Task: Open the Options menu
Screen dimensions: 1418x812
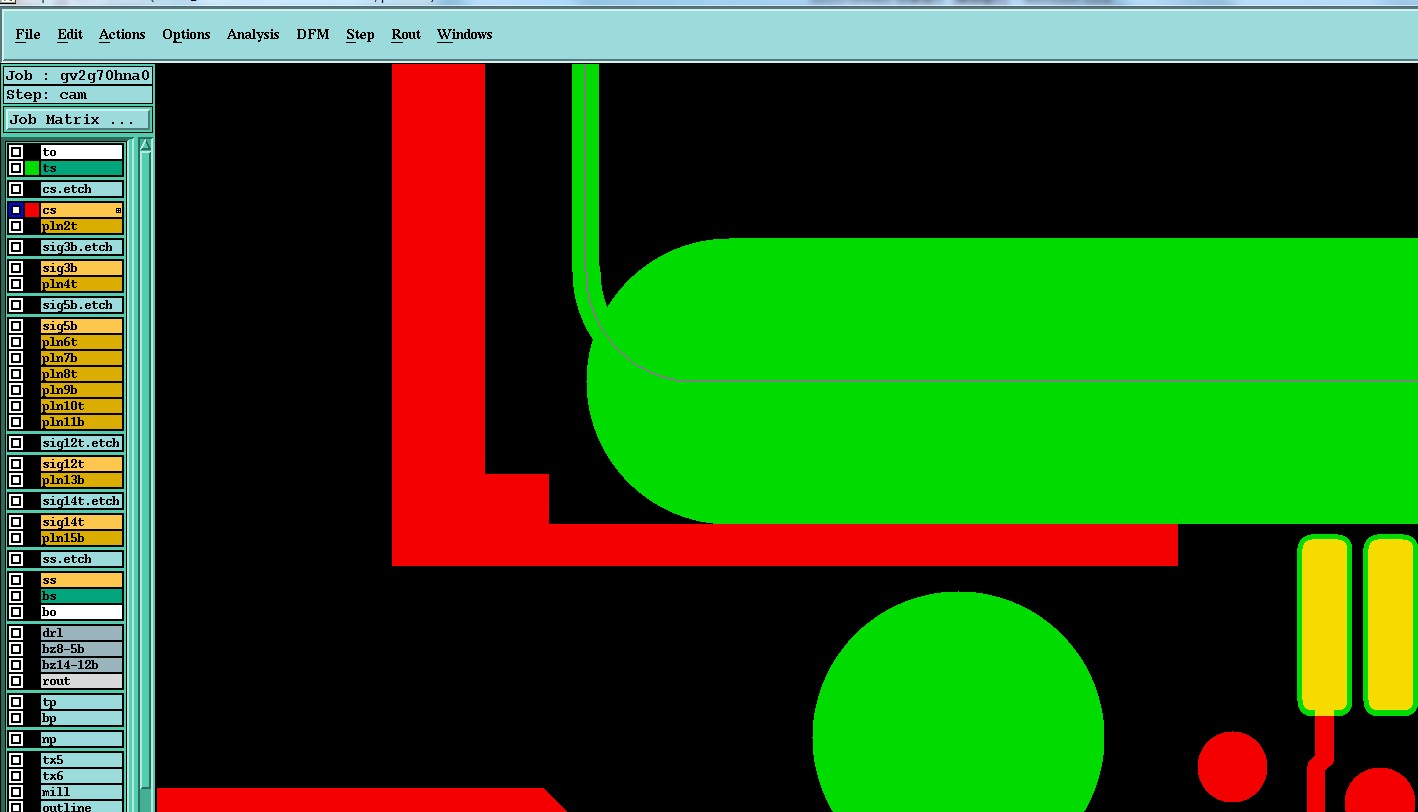Action: click(x=186, y=34)
